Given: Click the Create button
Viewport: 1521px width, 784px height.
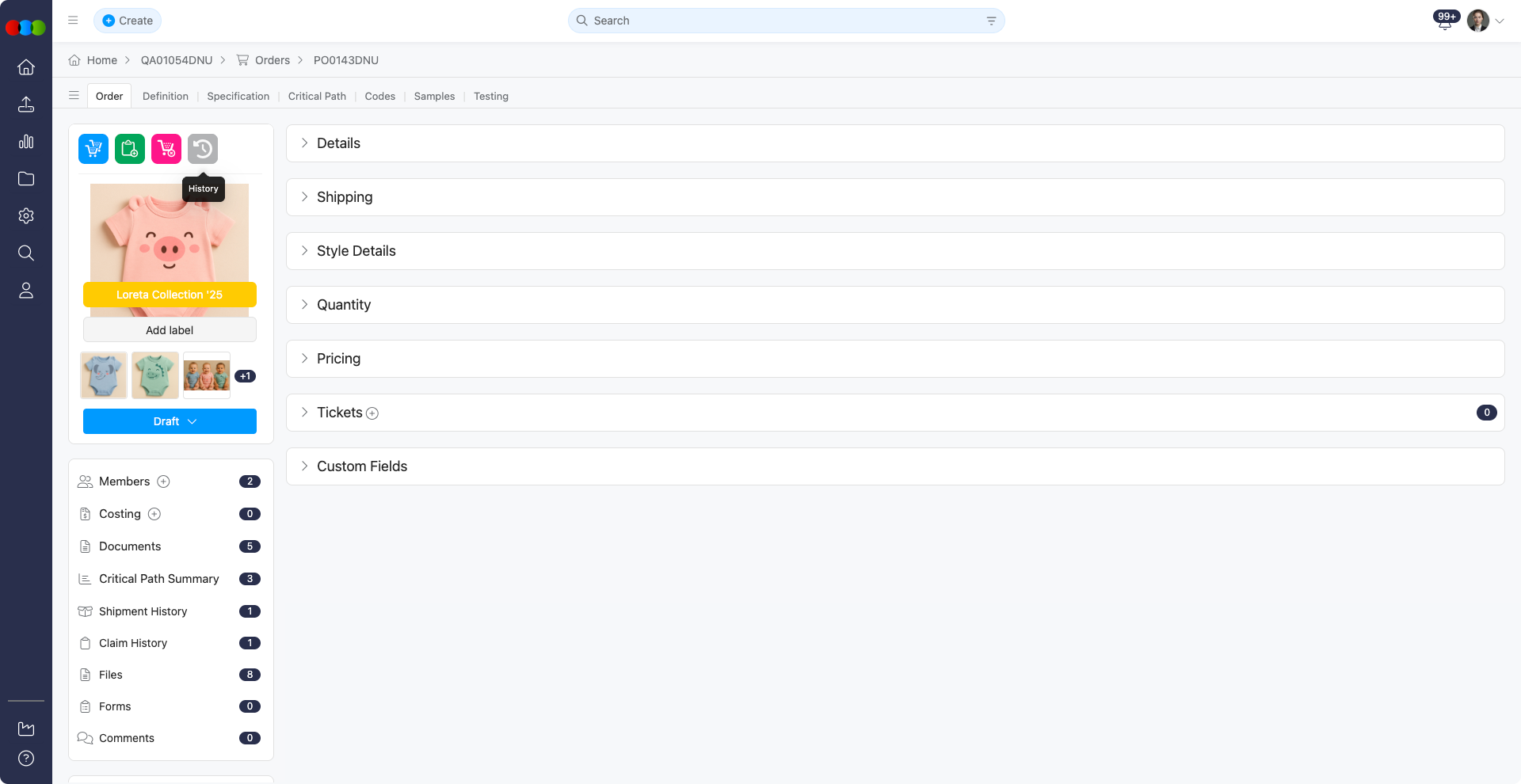Looking at the screenshot, I should (x=128, y=21).
